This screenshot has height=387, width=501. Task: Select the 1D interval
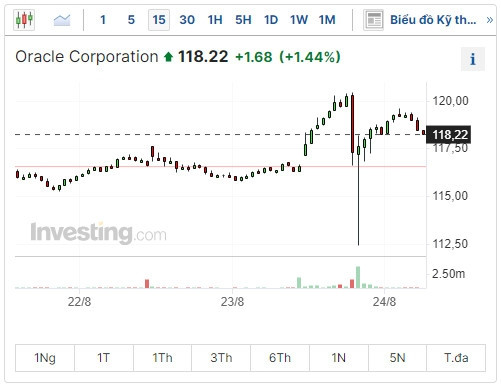(x=271, y=20)
